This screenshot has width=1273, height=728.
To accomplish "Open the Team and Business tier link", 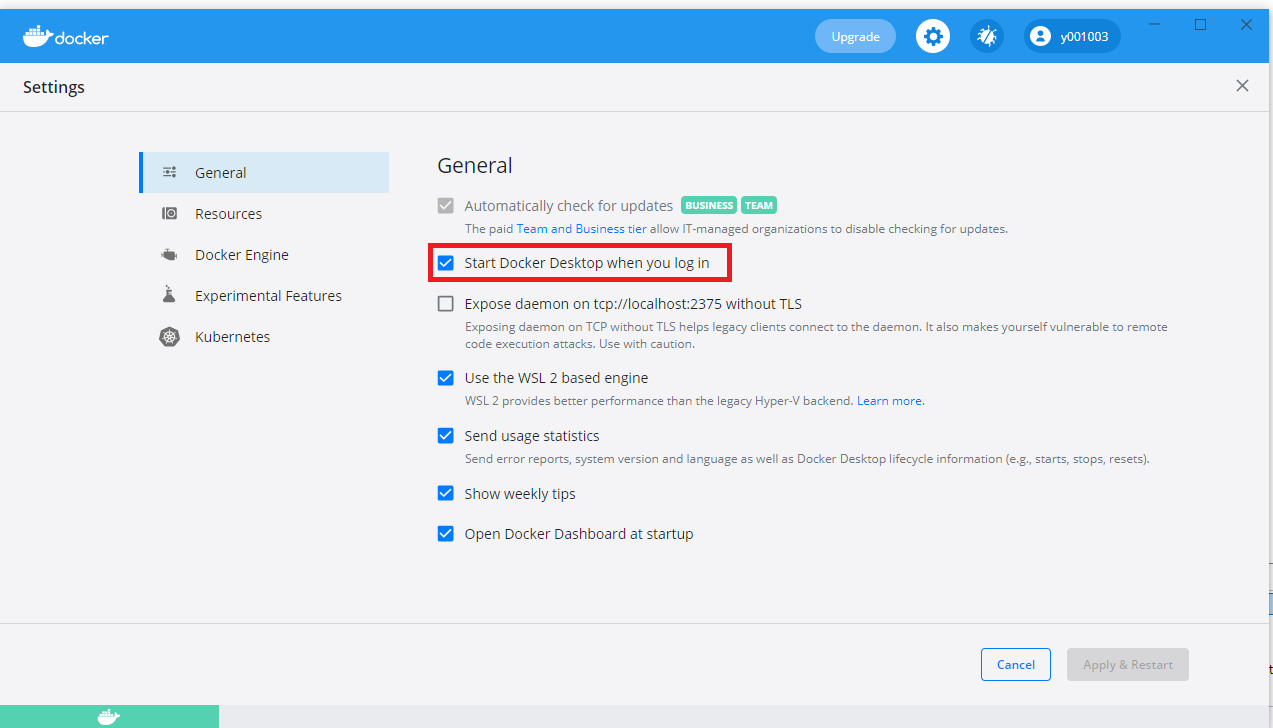I will pyautogui.click(x=581, y=229).
